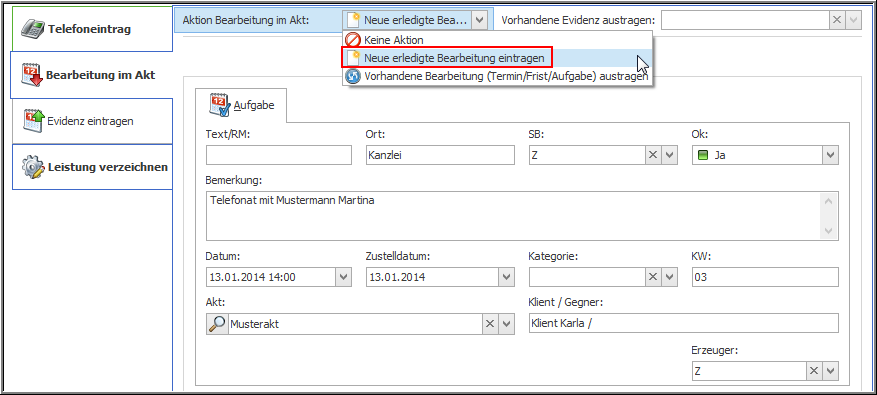Open the Telefoneintrag phone icon section
The width and height of the screenshot is (877, 395).
point(32,29)
